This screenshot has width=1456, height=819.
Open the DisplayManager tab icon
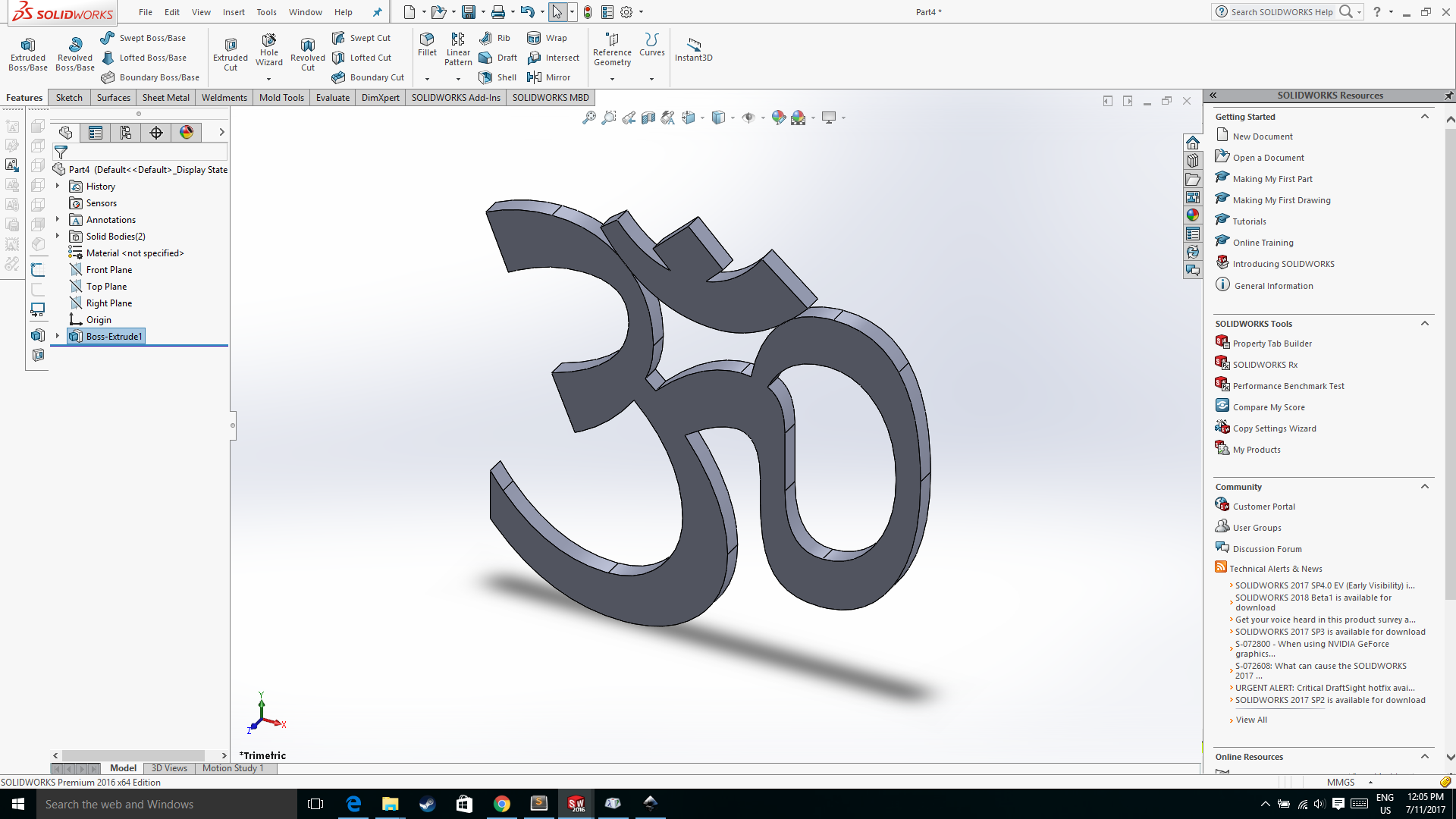187,133
